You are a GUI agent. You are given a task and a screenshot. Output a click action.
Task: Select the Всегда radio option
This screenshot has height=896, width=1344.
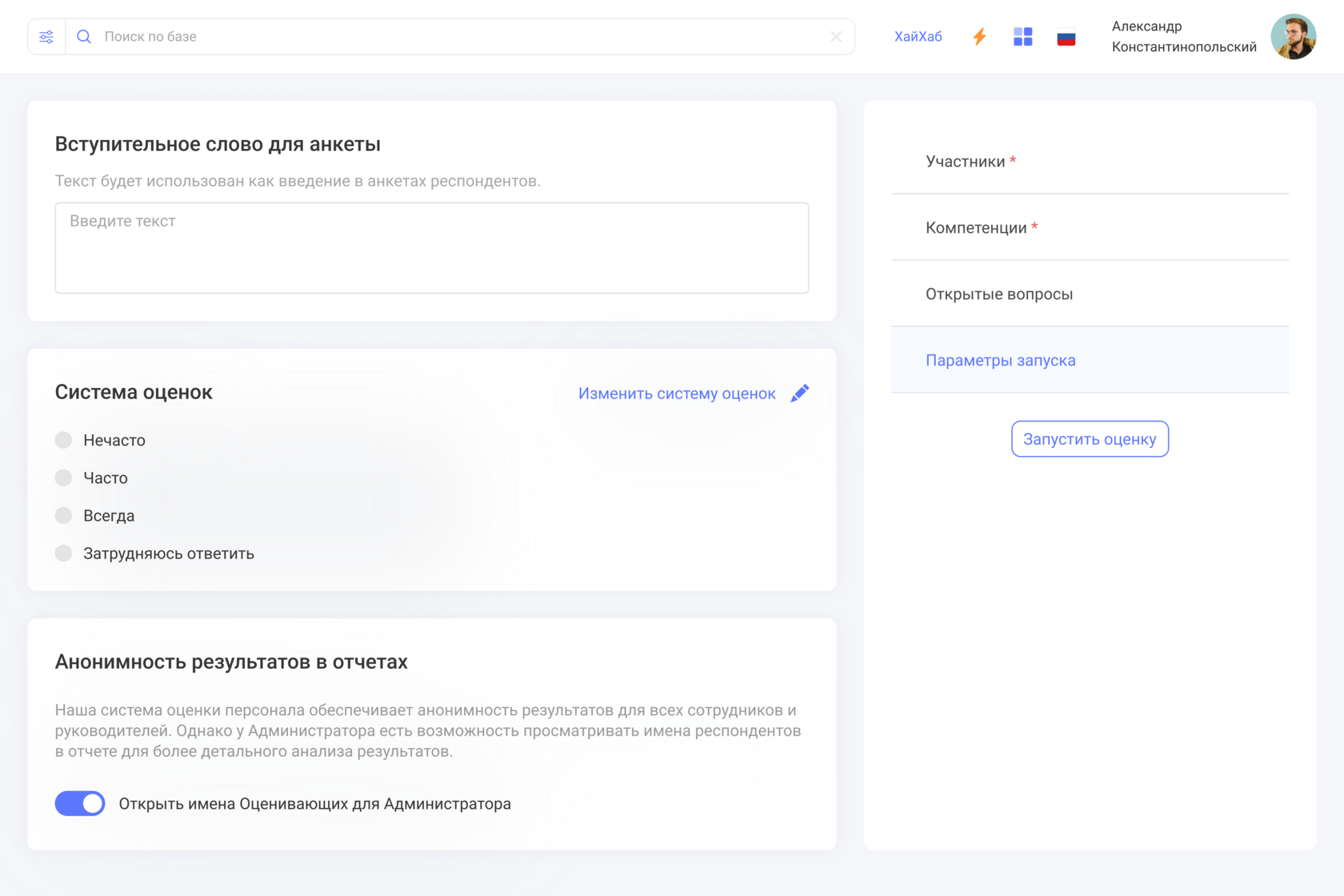(x=64, y=515)
